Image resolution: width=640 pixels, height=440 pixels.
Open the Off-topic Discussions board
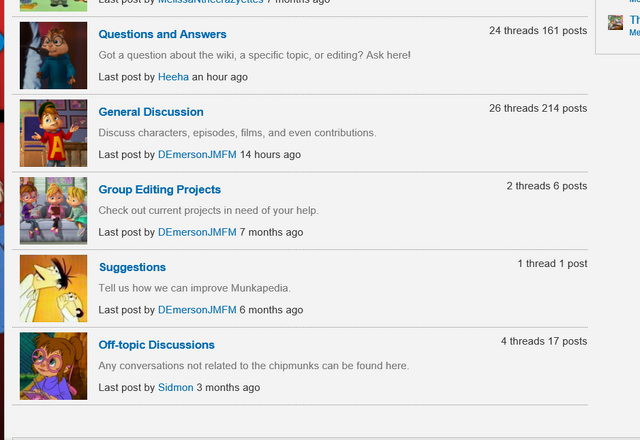click(156, 345)
